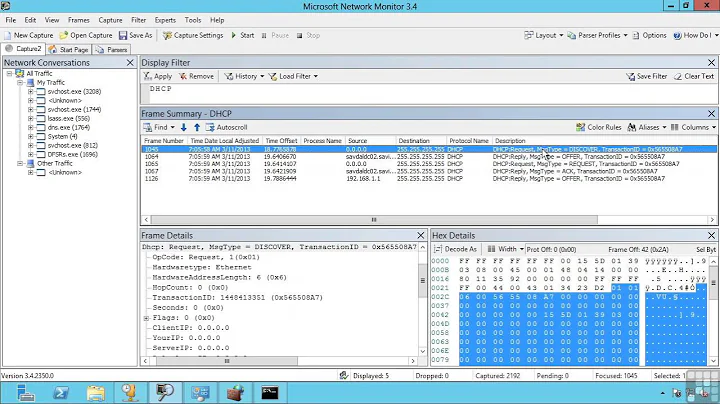Image resolution: width=720 pixels, height=404 pixels.
Task: Click the Open Capture folder icon
Action: pyautogui.click(x=63, y=35)
